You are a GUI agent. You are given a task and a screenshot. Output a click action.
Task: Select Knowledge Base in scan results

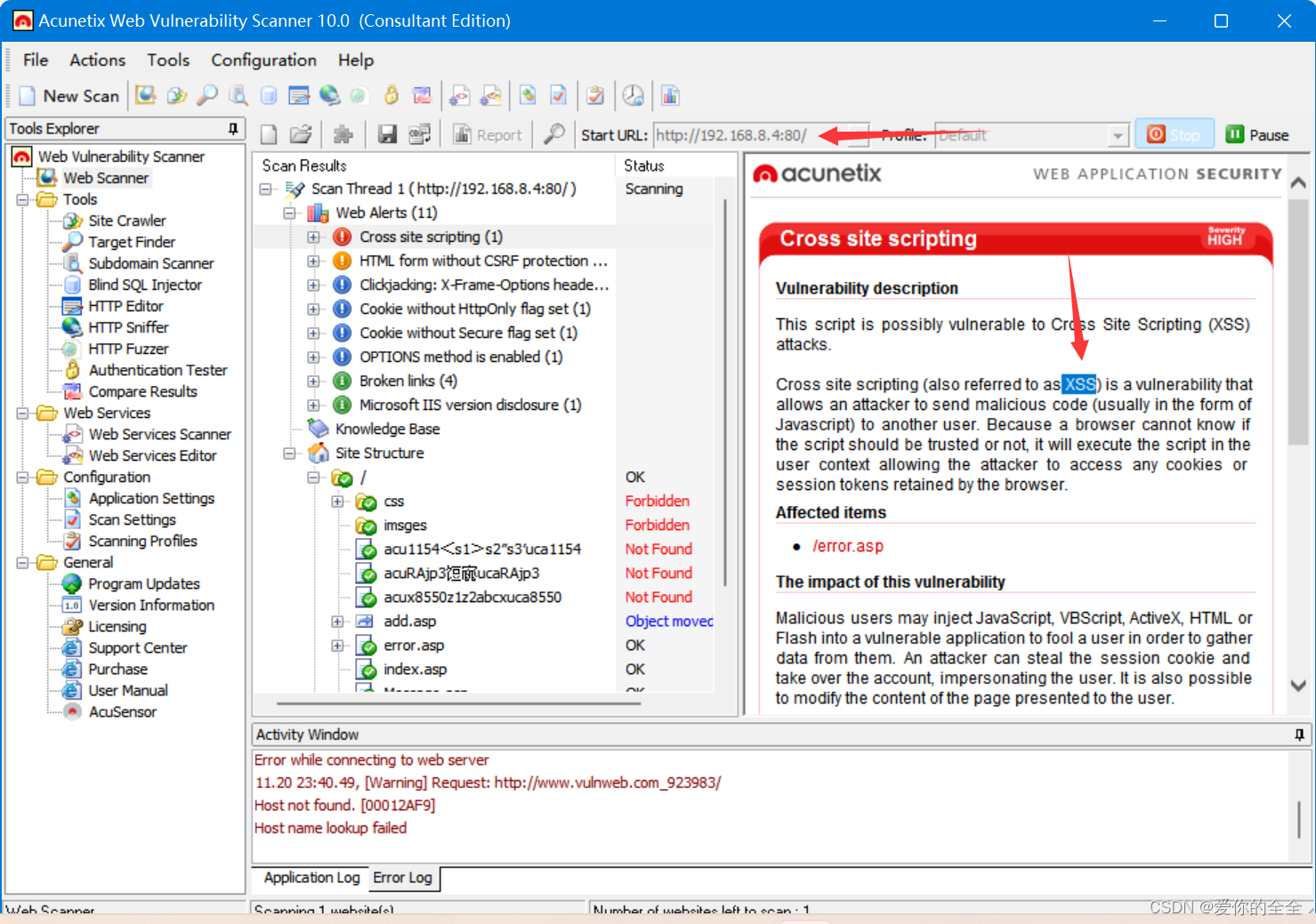pyautogui.click(x=387, y=430)
